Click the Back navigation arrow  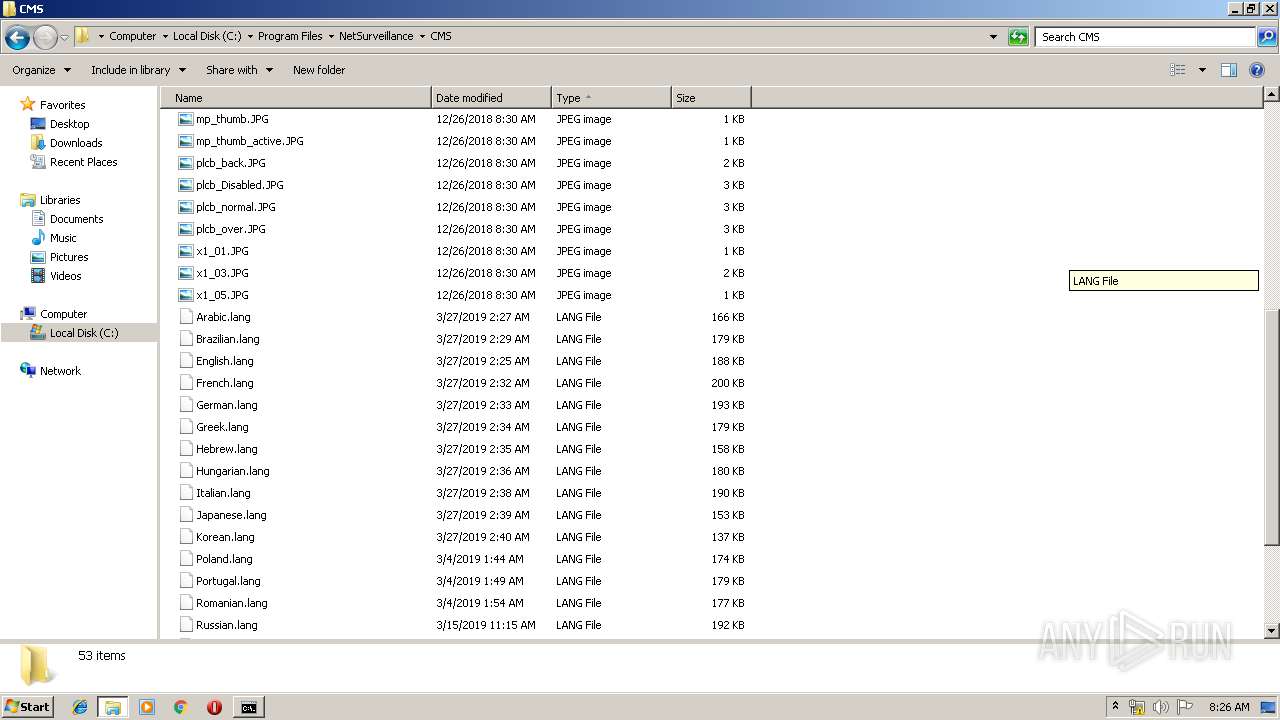point(17,38)
